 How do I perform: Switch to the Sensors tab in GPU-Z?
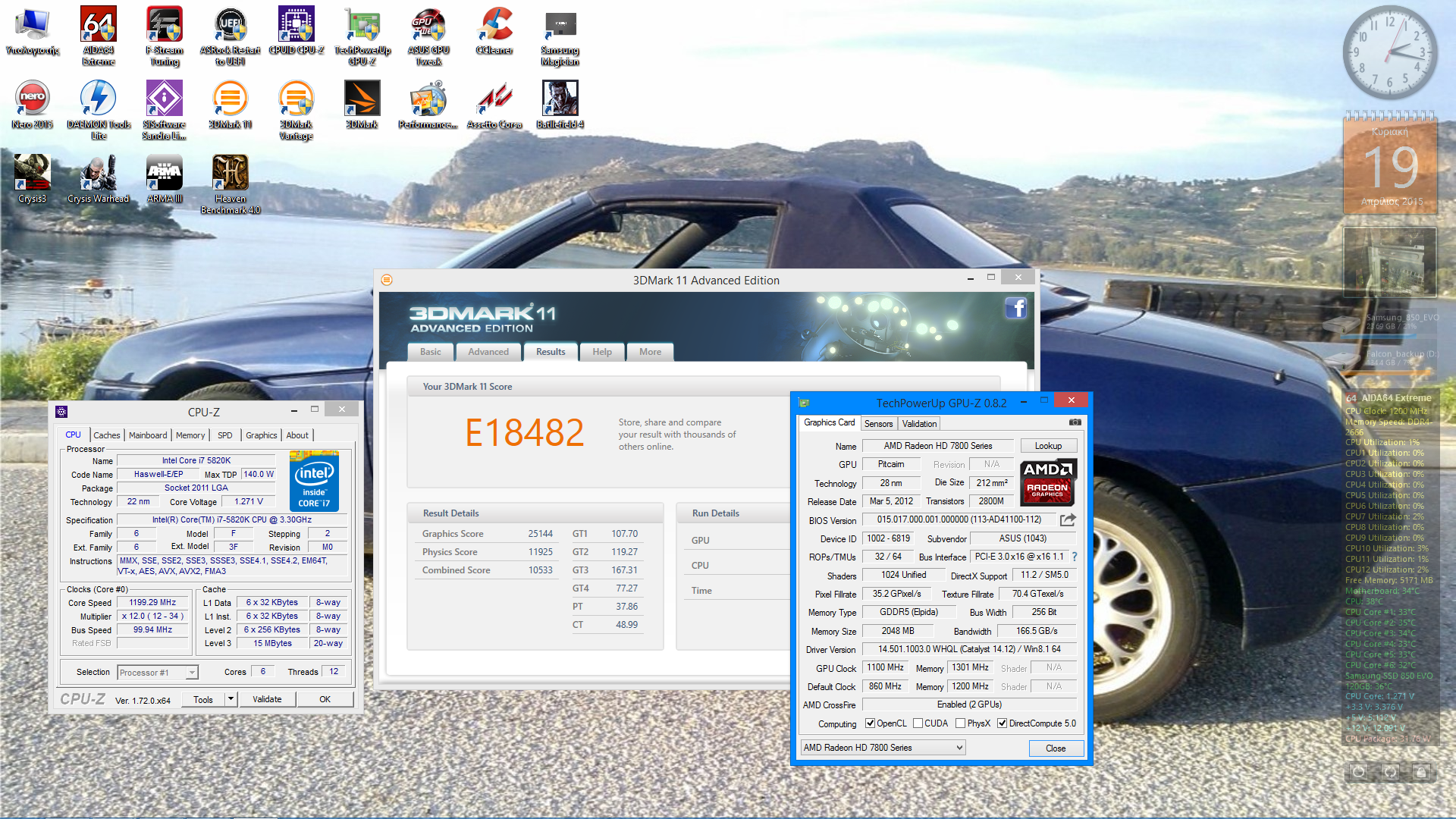click(x=878, y=424)
